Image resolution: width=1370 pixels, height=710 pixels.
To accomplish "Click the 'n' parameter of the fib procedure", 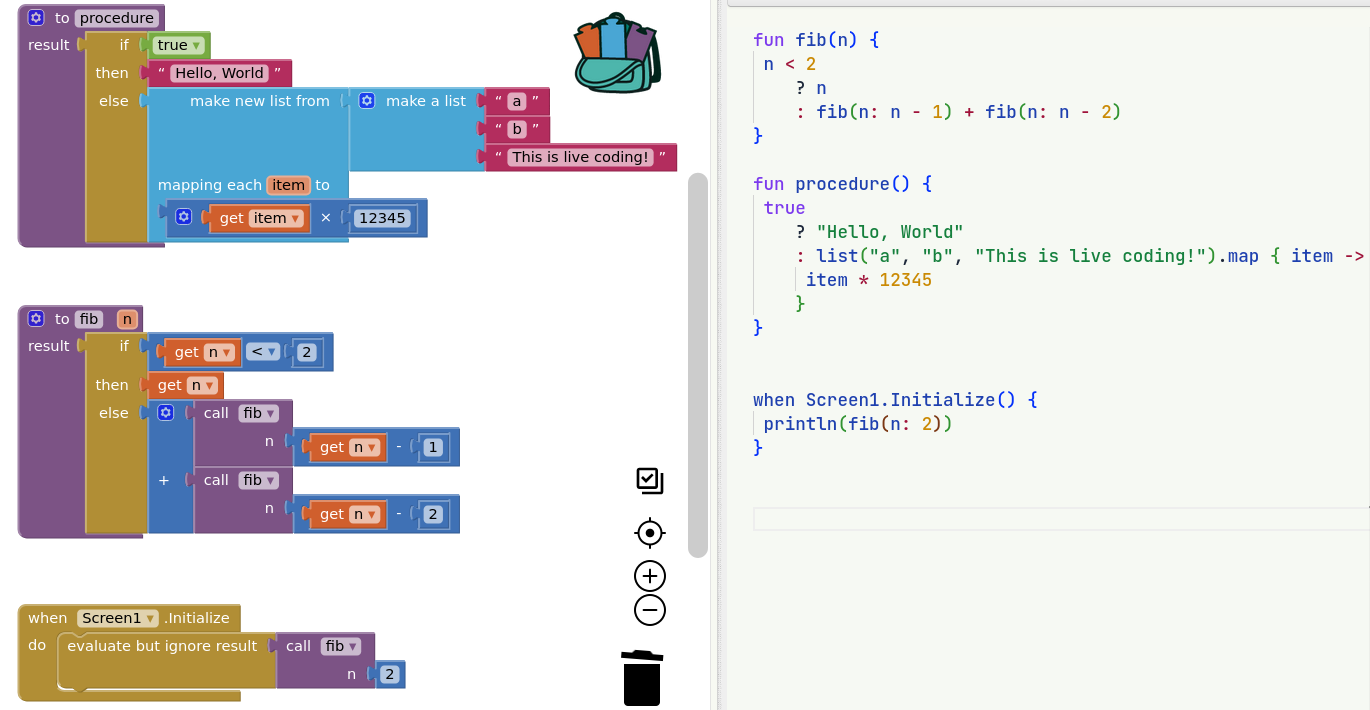I will (127, 319).
